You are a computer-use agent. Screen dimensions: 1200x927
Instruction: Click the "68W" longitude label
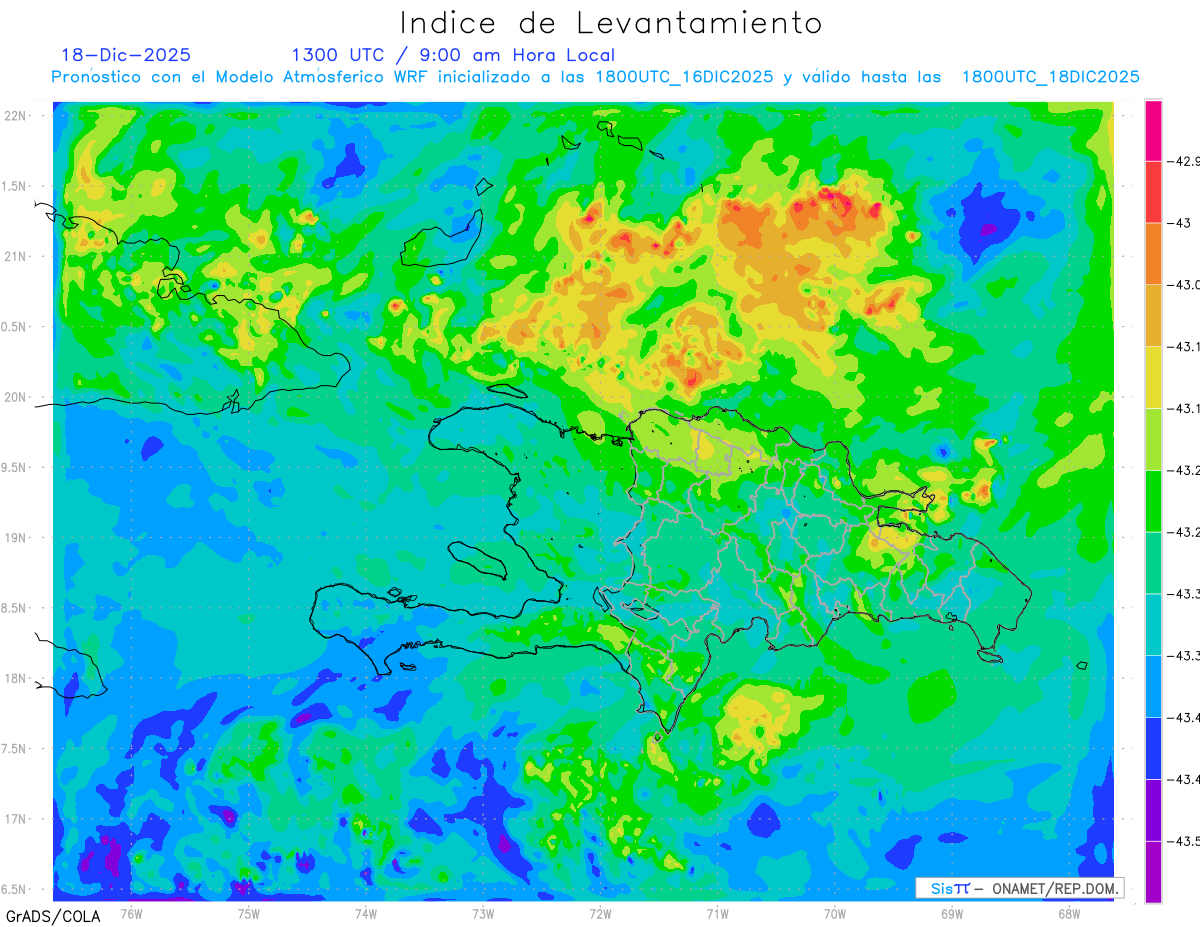[x=1068, y=913]
